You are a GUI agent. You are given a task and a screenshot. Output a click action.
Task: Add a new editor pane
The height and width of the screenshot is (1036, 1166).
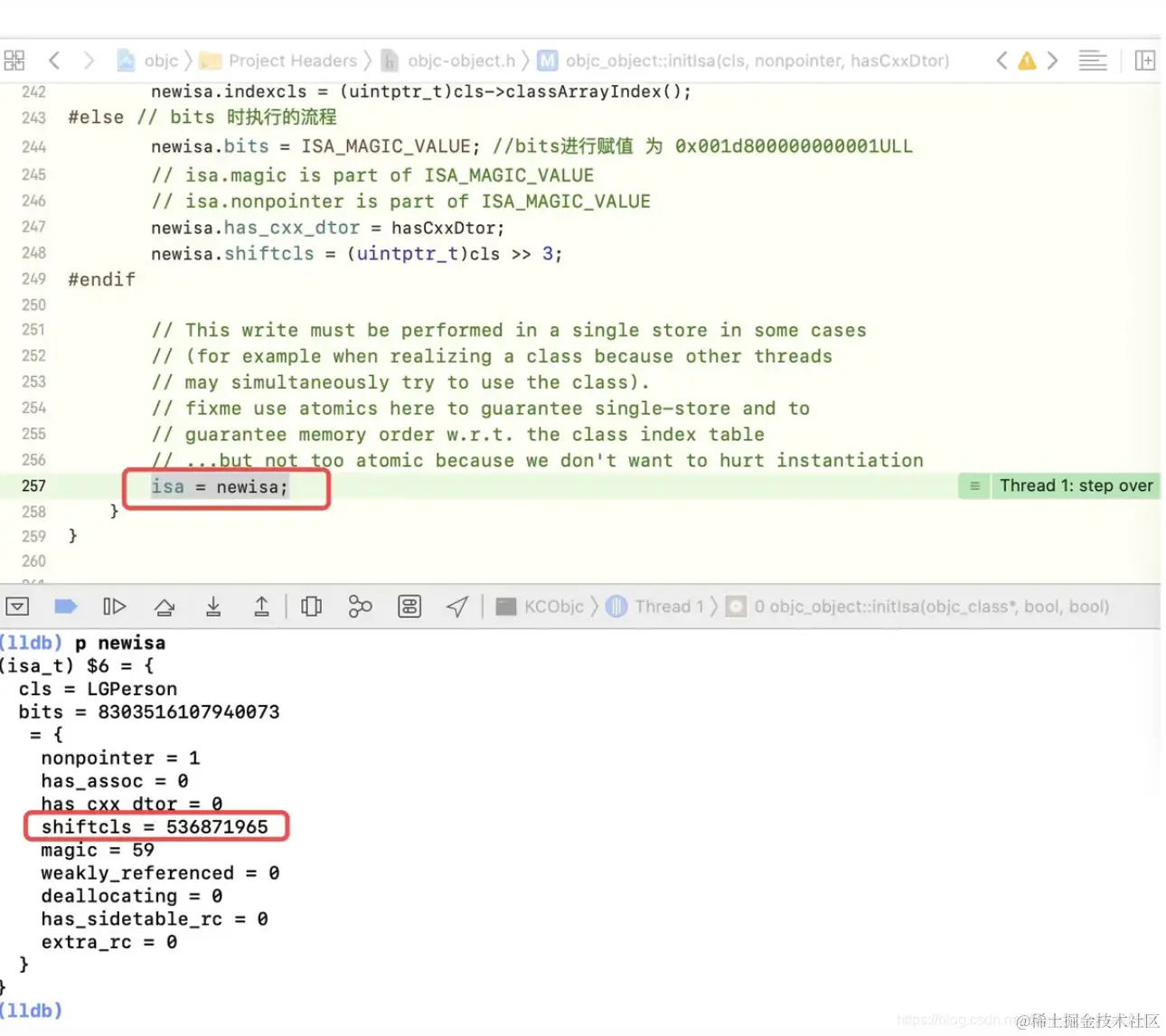click(1144, 61)
